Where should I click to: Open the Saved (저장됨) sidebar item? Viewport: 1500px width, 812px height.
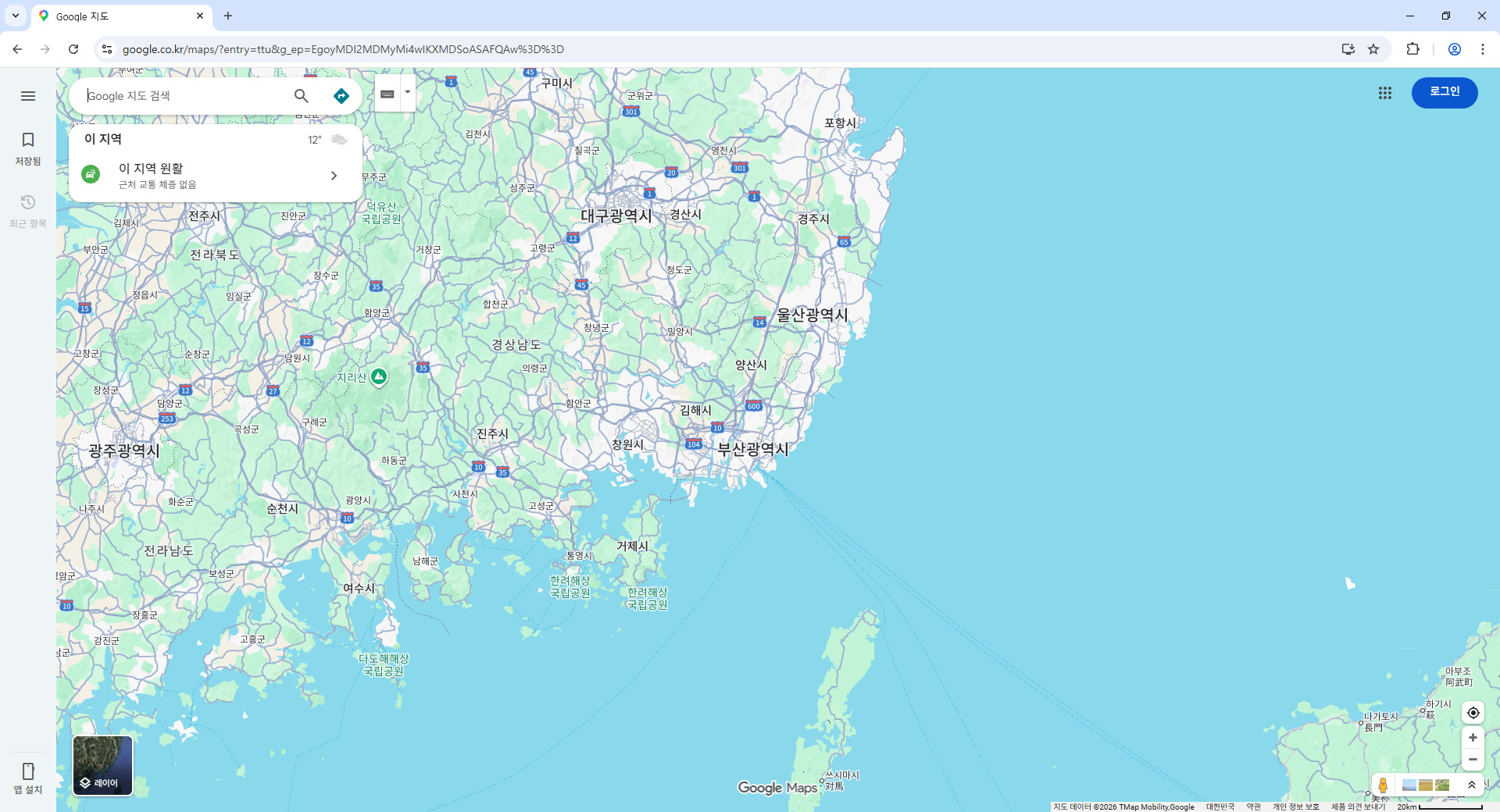coord(28,148)
